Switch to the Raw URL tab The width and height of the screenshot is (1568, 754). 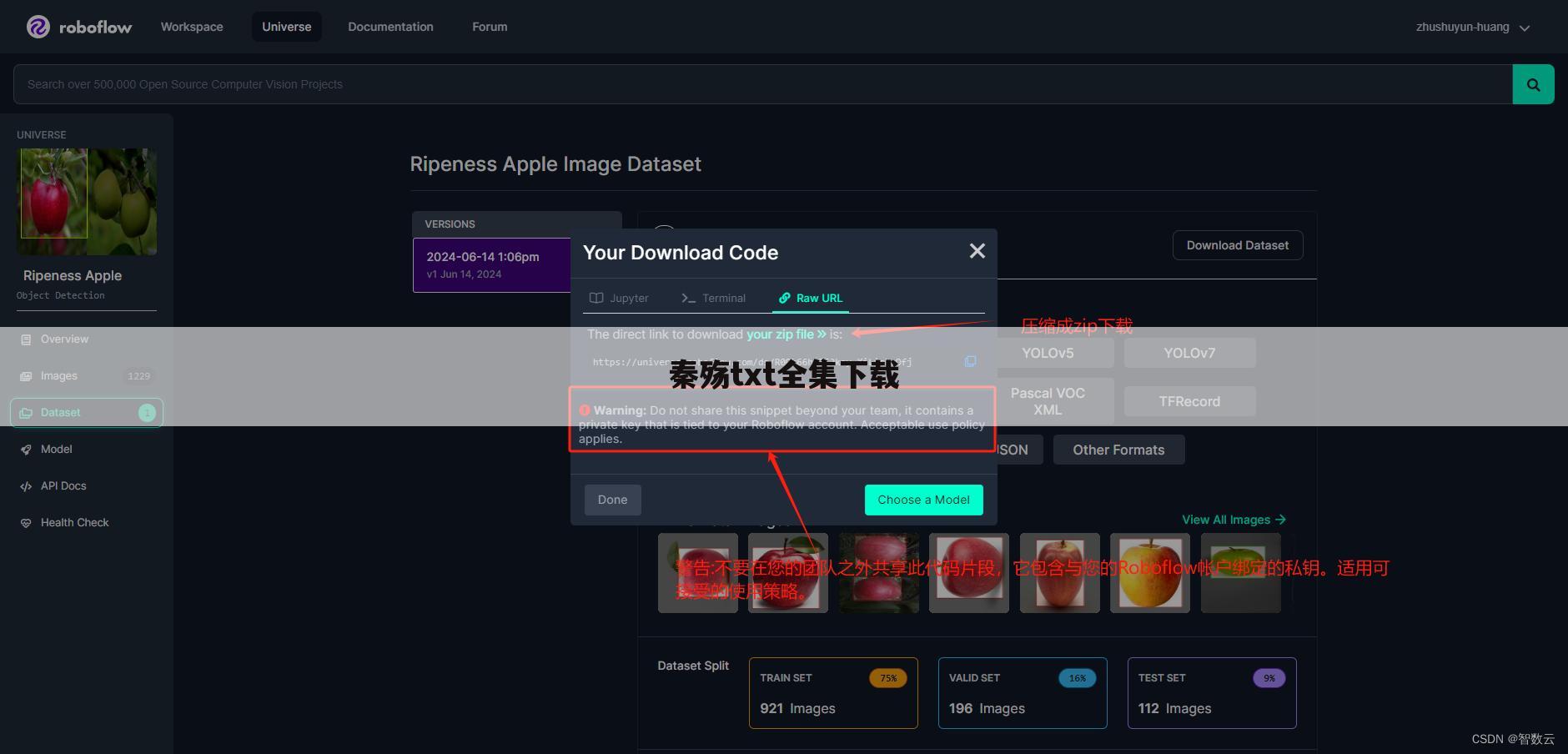[811, 298]
